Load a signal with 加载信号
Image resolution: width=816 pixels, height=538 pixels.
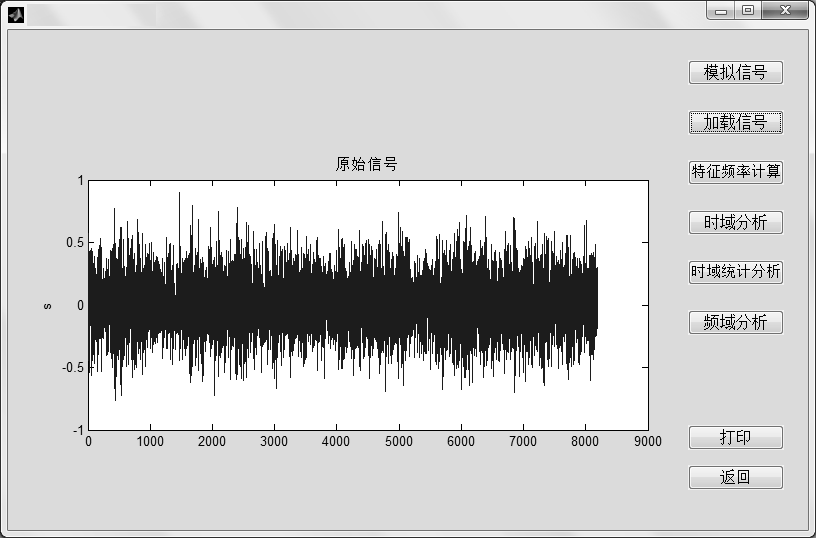(x=735, y=122)
